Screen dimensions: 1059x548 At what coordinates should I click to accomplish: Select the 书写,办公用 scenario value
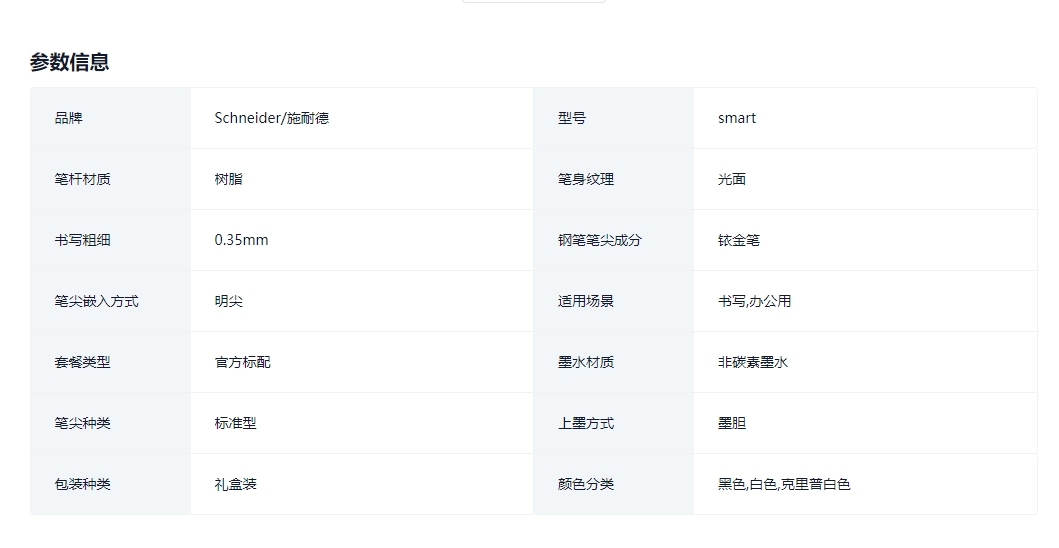pos(754,301)
